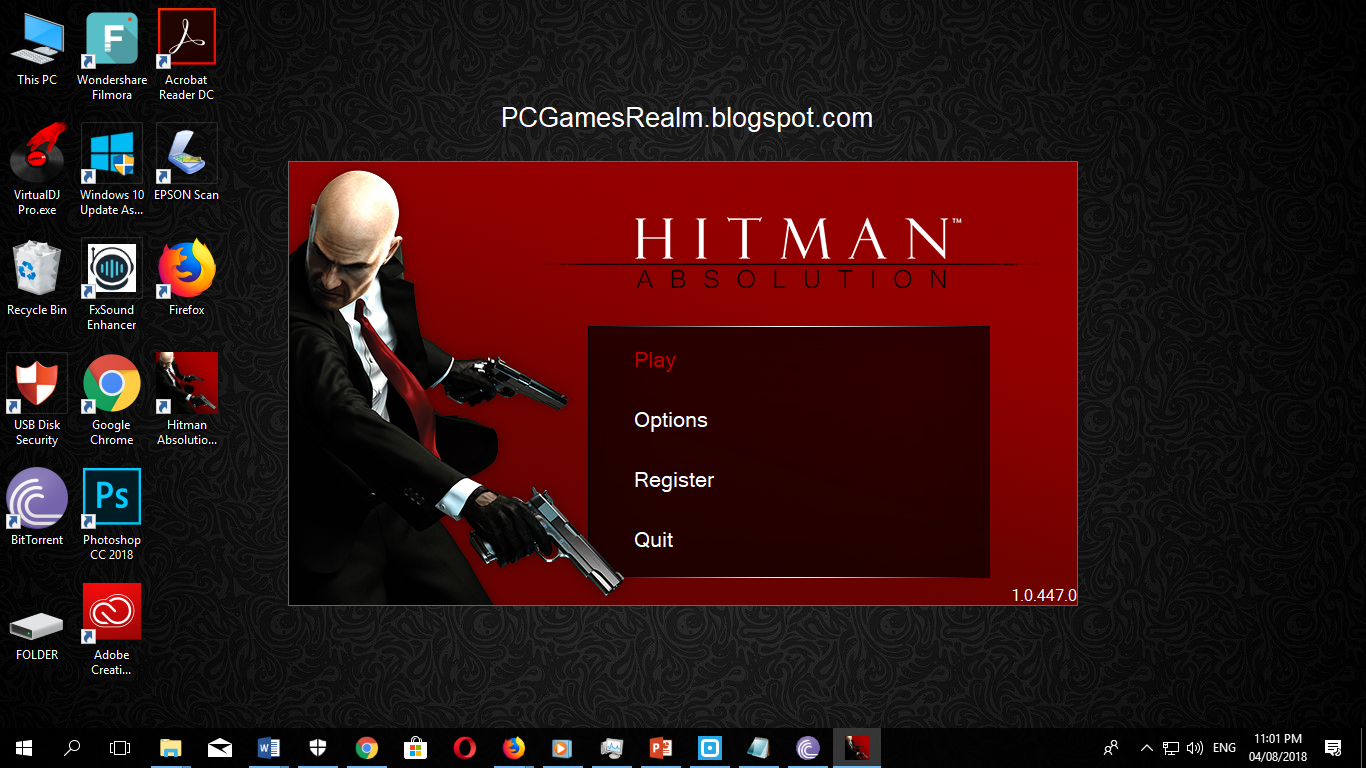Open the performance monitor taskbar icon
This screenshot has width=1366, height=768.
pyautogui.click(x=612, y=747)
